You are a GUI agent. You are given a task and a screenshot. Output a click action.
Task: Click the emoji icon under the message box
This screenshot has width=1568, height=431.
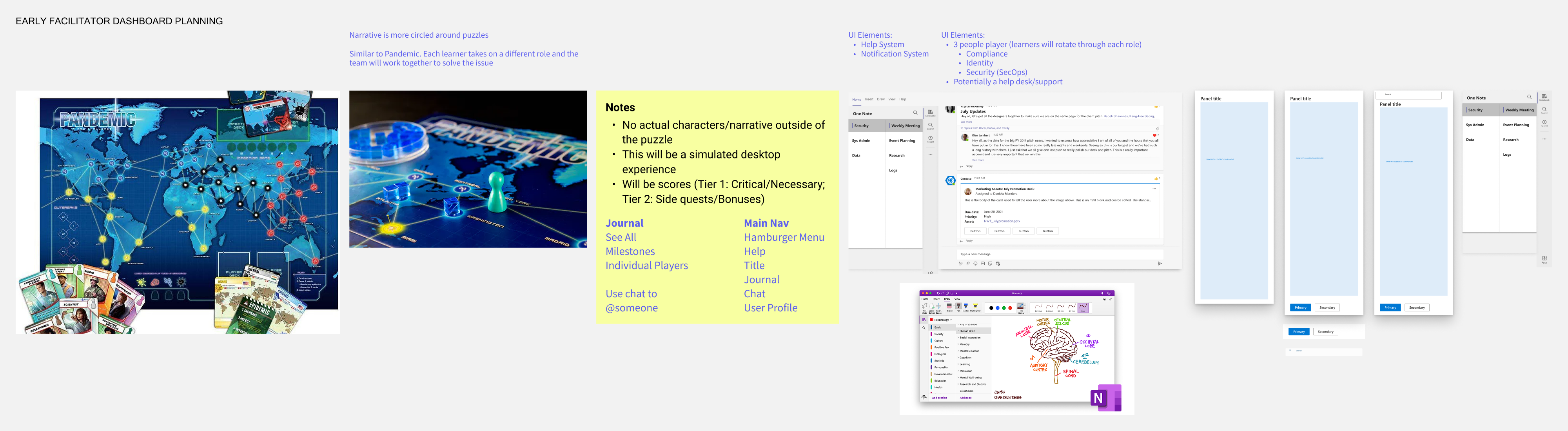point(976,264)
